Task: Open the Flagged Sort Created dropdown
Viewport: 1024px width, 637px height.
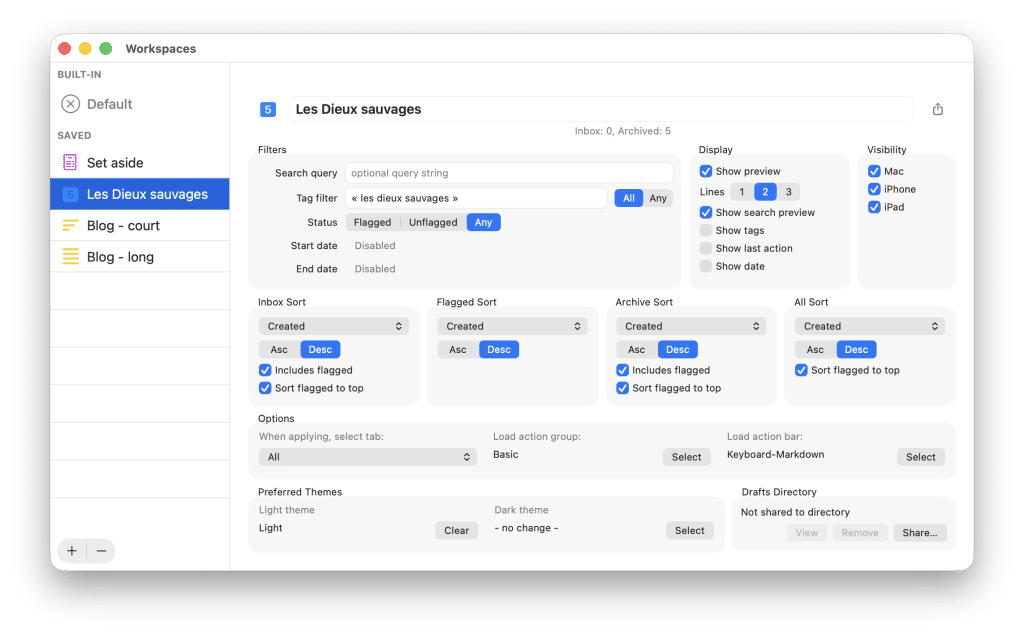Action: coord(513,326)
